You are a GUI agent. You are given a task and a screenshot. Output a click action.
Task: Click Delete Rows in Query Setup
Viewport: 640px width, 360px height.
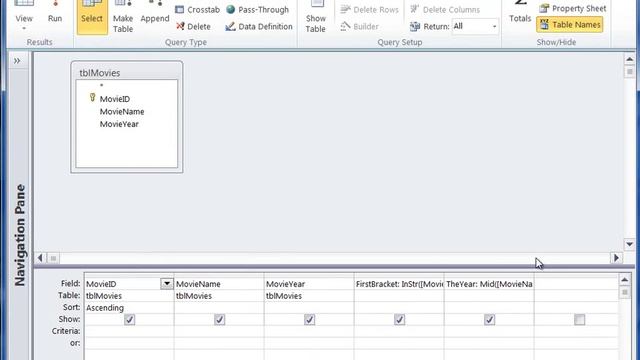369,9
